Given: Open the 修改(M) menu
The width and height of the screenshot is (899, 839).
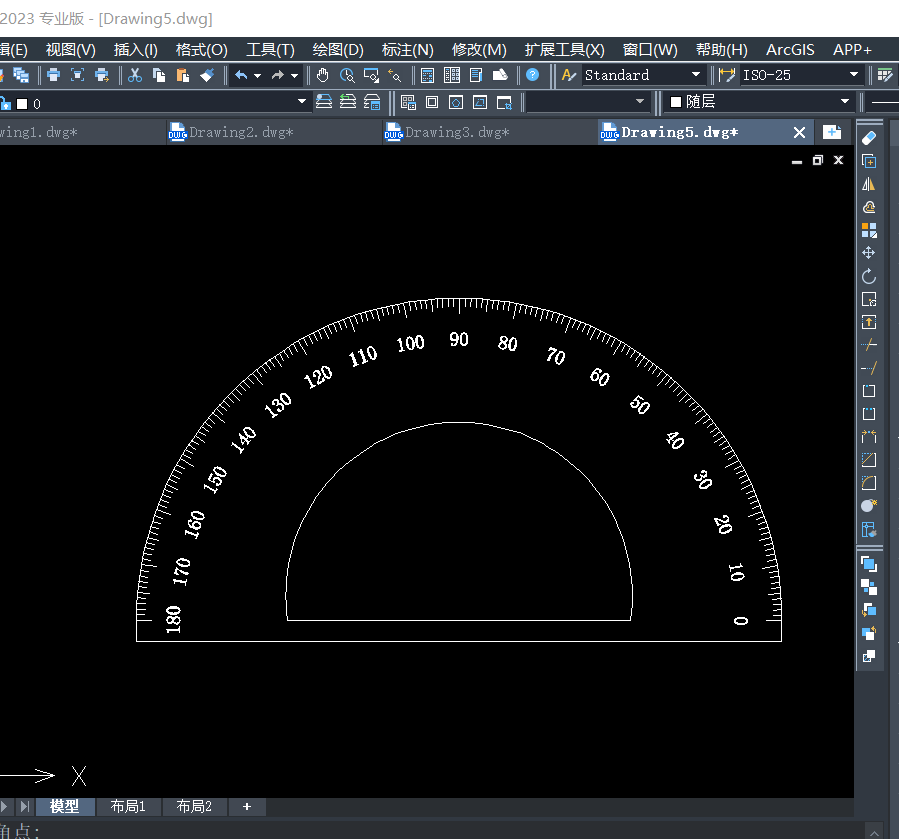Looking at the screenshot, I should click(479, 50).
